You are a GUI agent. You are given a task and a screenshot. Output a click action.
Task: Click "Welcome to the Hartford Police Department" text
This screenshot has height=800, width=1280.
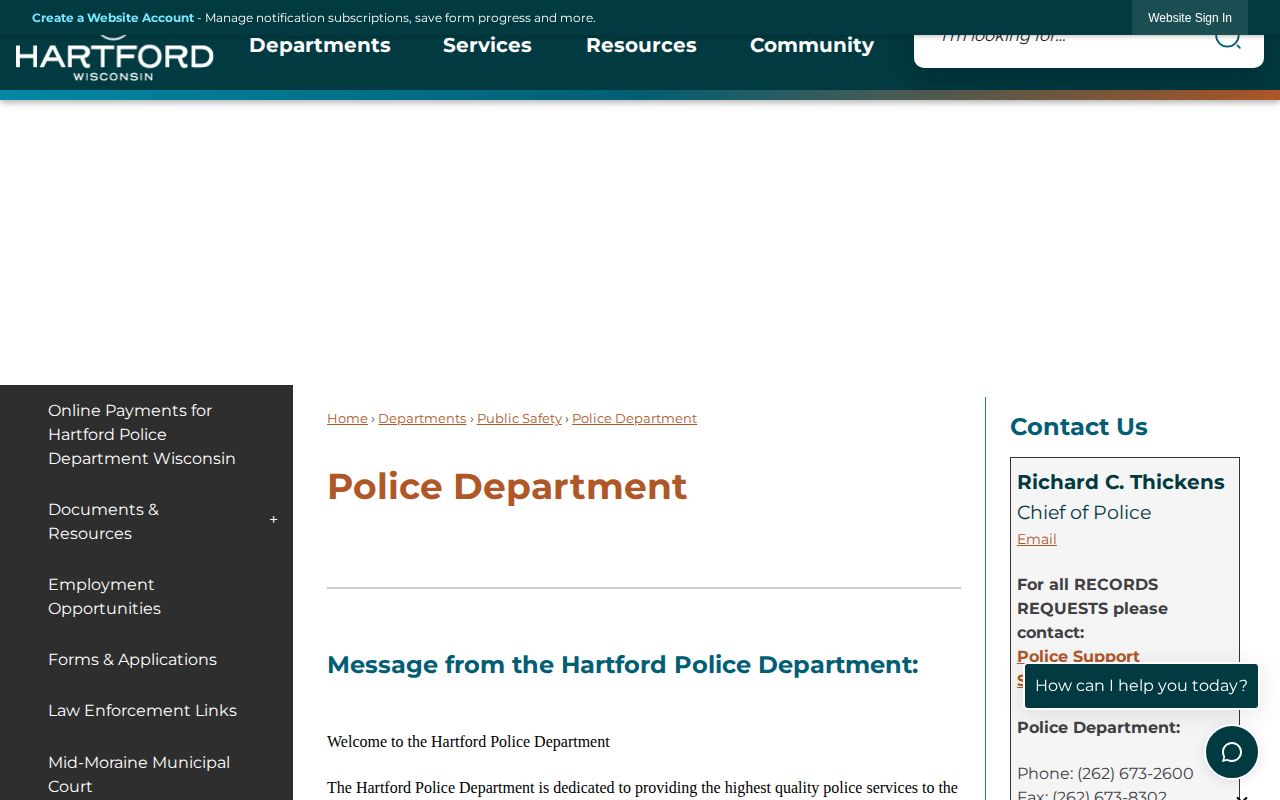468,742
